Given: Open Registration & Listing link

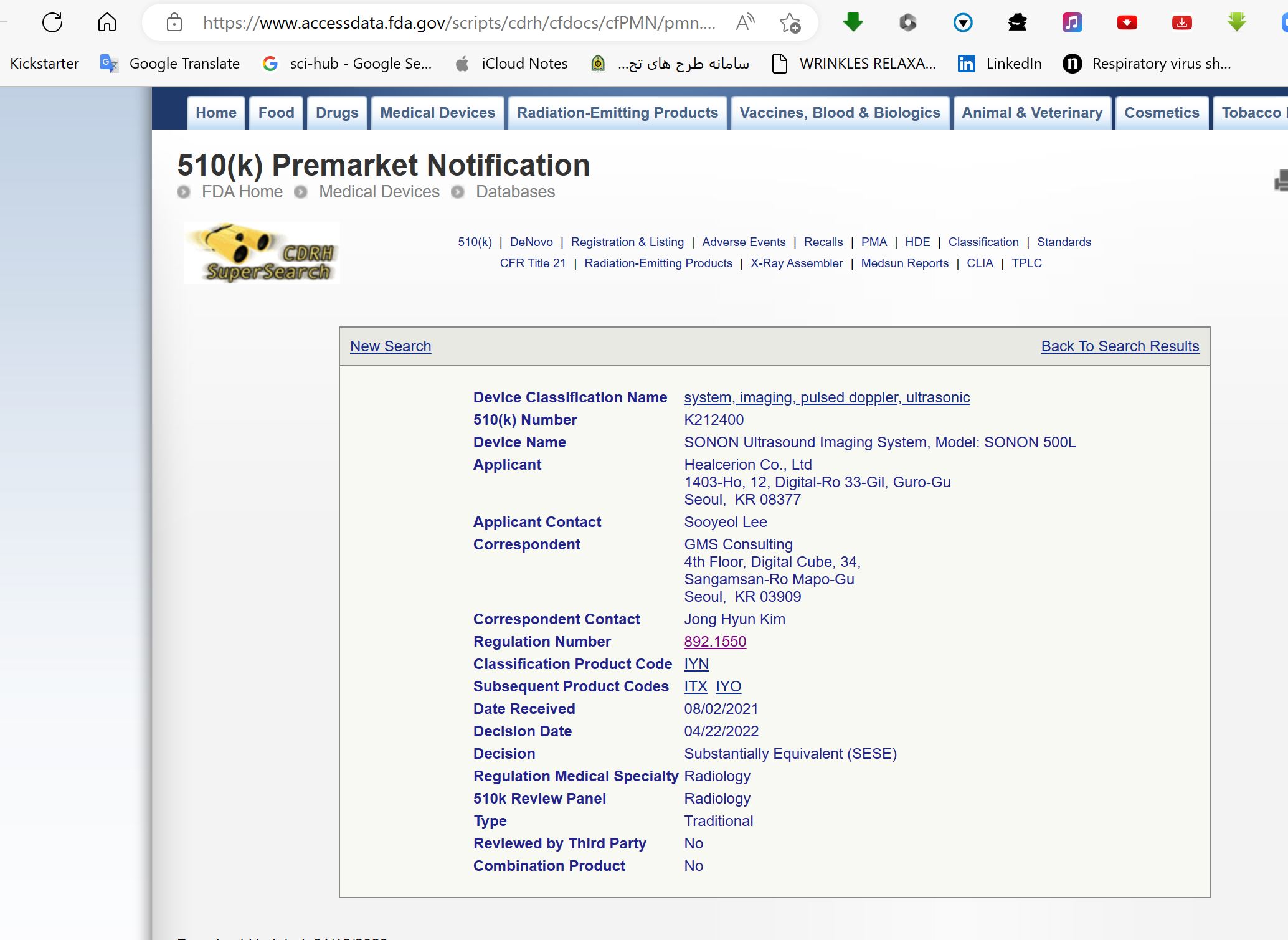Looking at the screenshot, I should pos(627,242).
